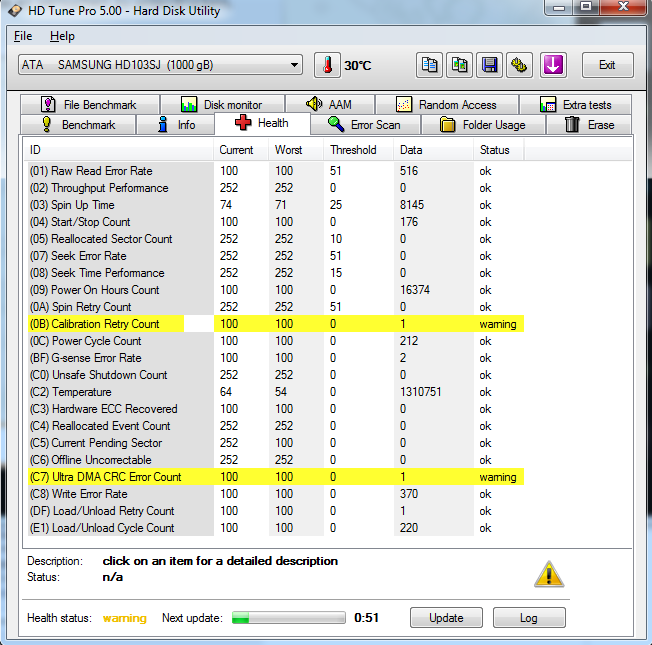Open options via the gears icon

click(519, 65)
